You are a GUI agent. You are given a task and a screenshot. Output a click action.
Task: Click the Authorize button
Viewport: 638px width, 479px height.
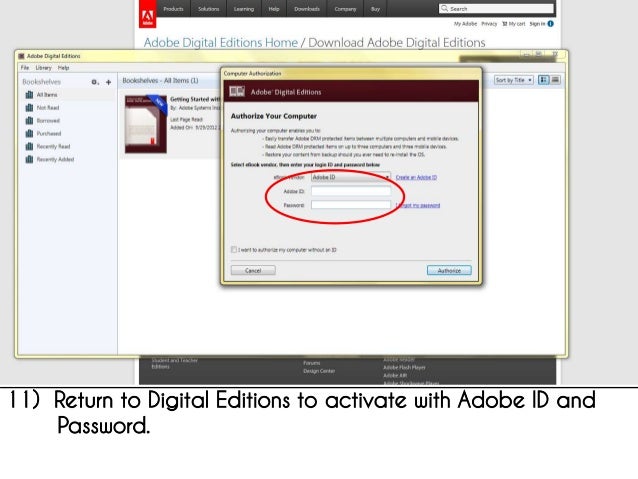click(449, 270)
